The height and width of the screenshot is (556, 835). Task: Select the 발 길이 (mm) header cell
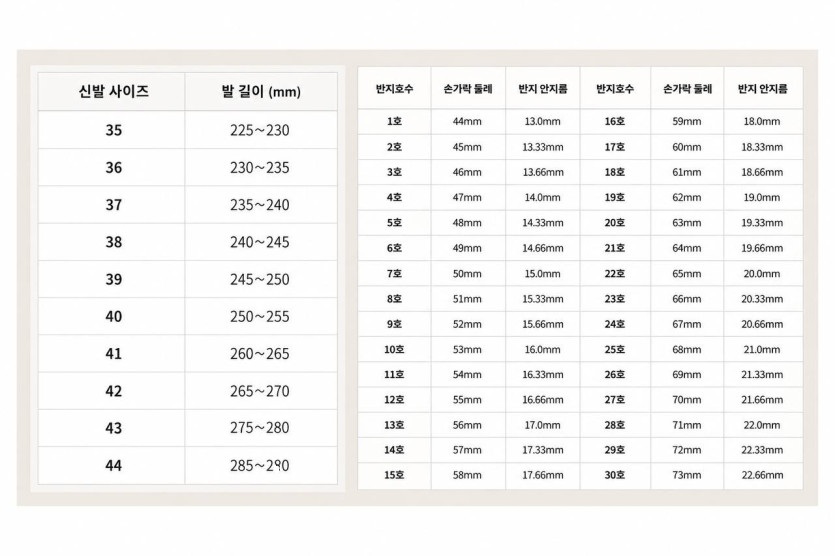tap(261, 92)
